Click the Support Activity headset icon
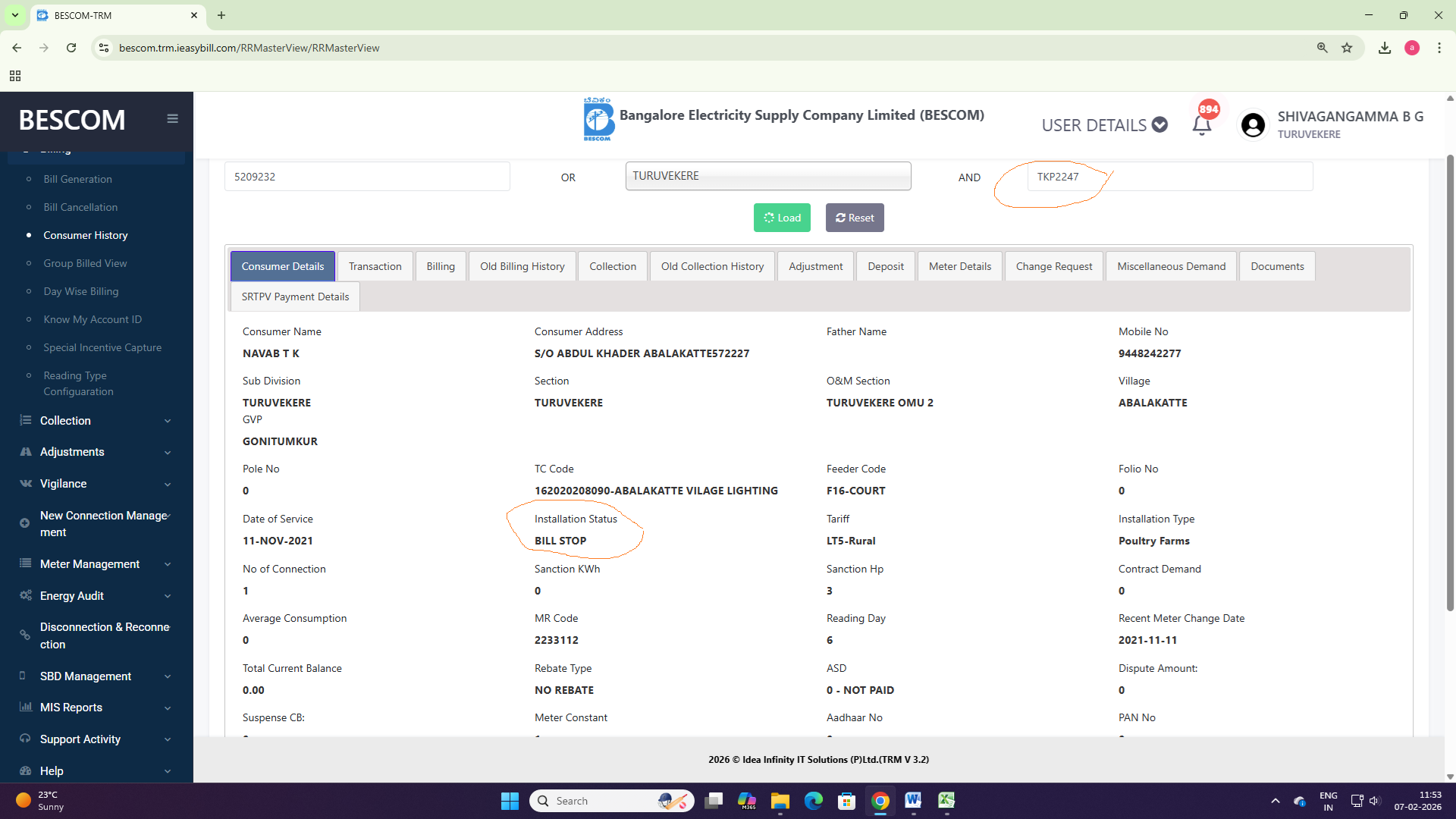 [x=25, y=739]
